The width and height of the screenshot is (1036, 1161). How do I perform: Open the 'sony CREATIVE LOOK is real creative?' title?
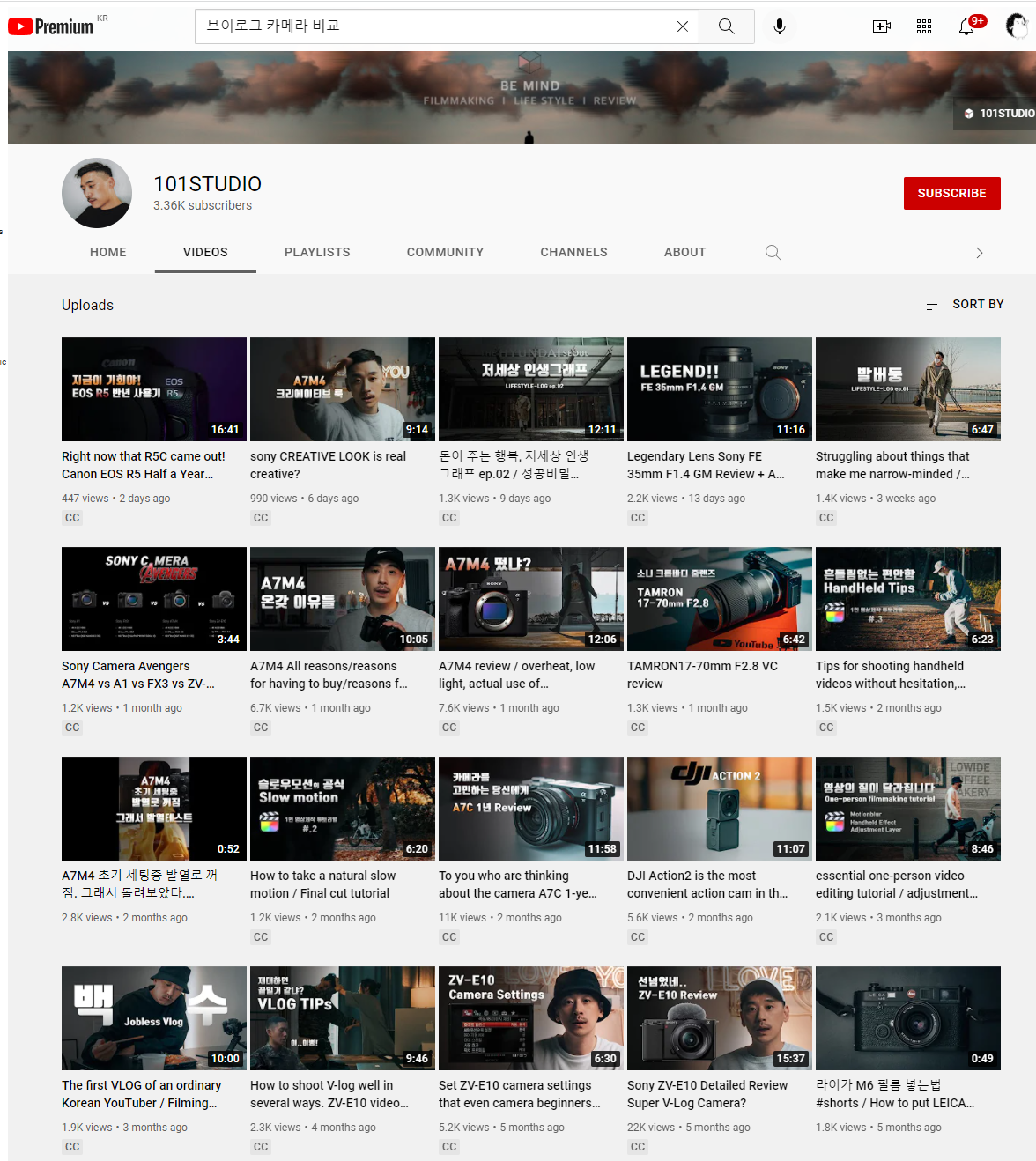pyautogui.click(x=328, y=465)
